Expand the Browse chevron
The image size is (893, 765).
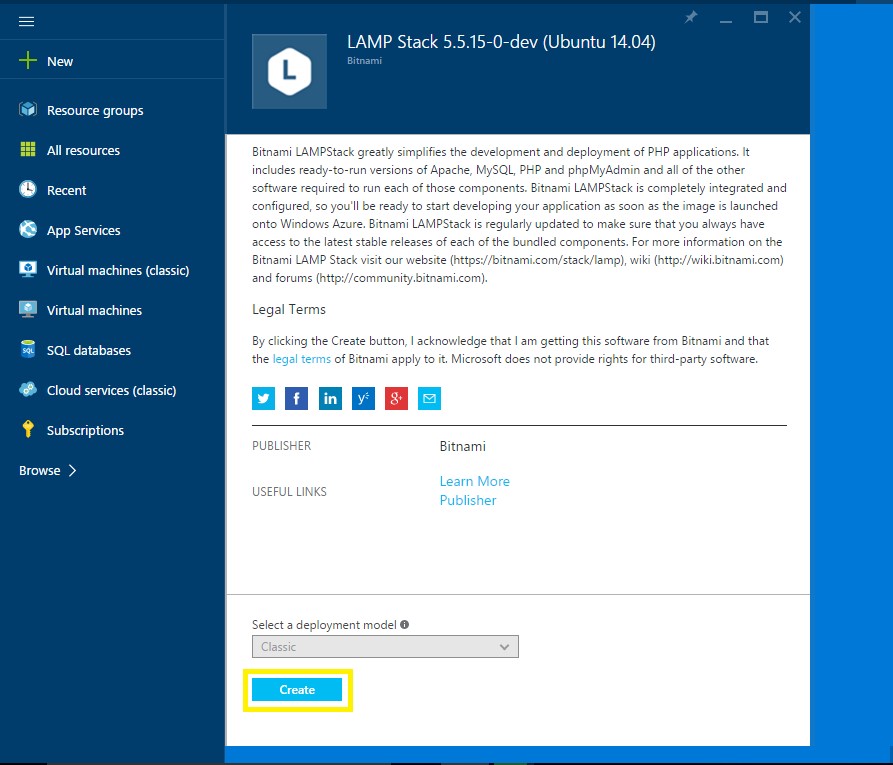(x=72, y=471)
